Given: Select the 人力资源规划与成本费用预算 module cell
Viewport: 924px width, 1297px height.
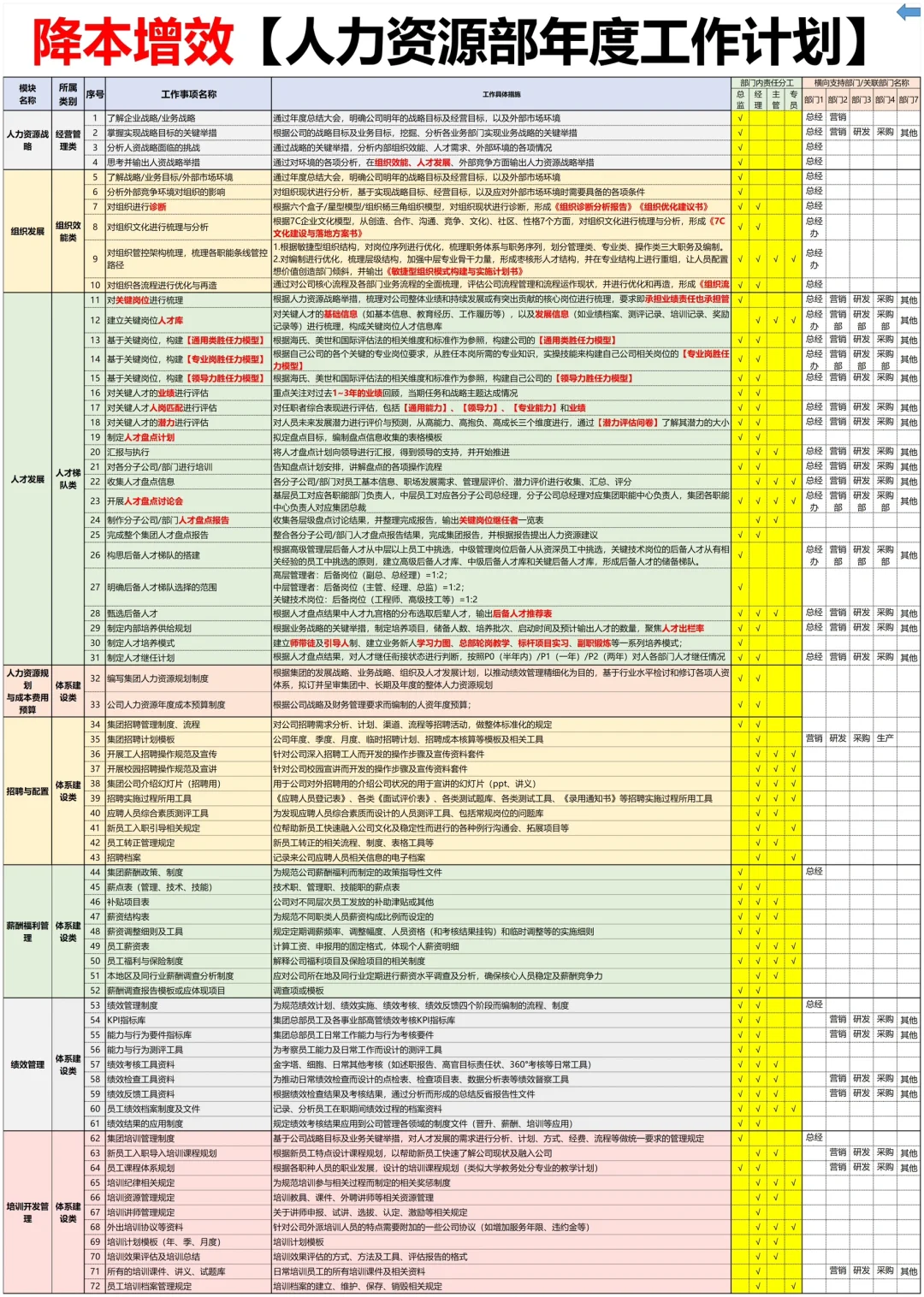Looking at the screenshot, I should pos(27,691).
